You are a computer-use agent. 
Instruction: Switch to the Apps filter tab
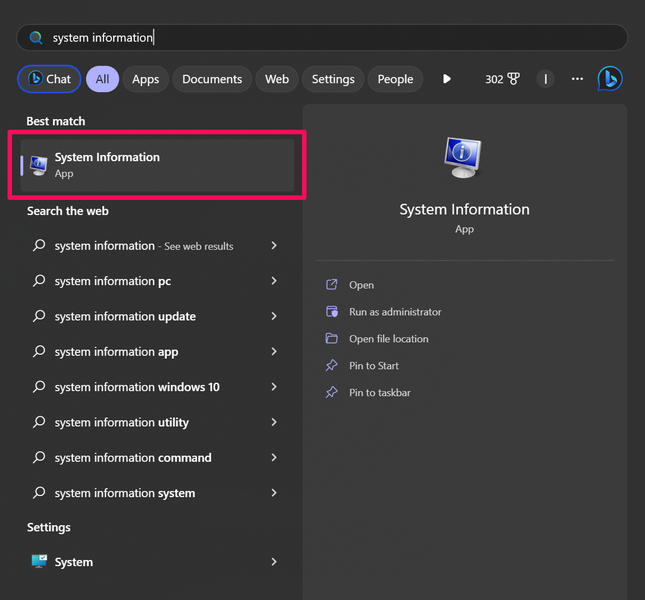(x=146, y=79)
